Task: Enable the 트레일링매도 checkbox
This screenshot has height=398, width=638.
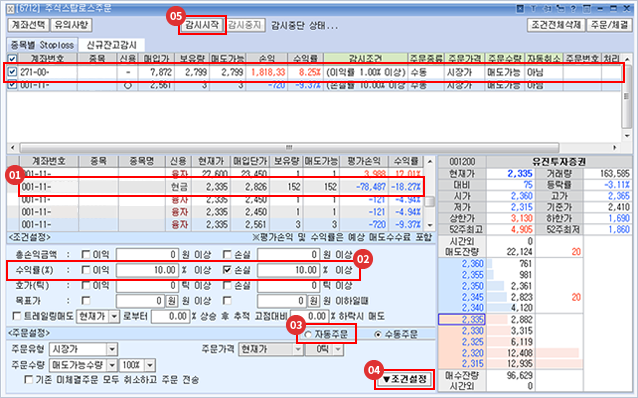Action: click(17, 316)
